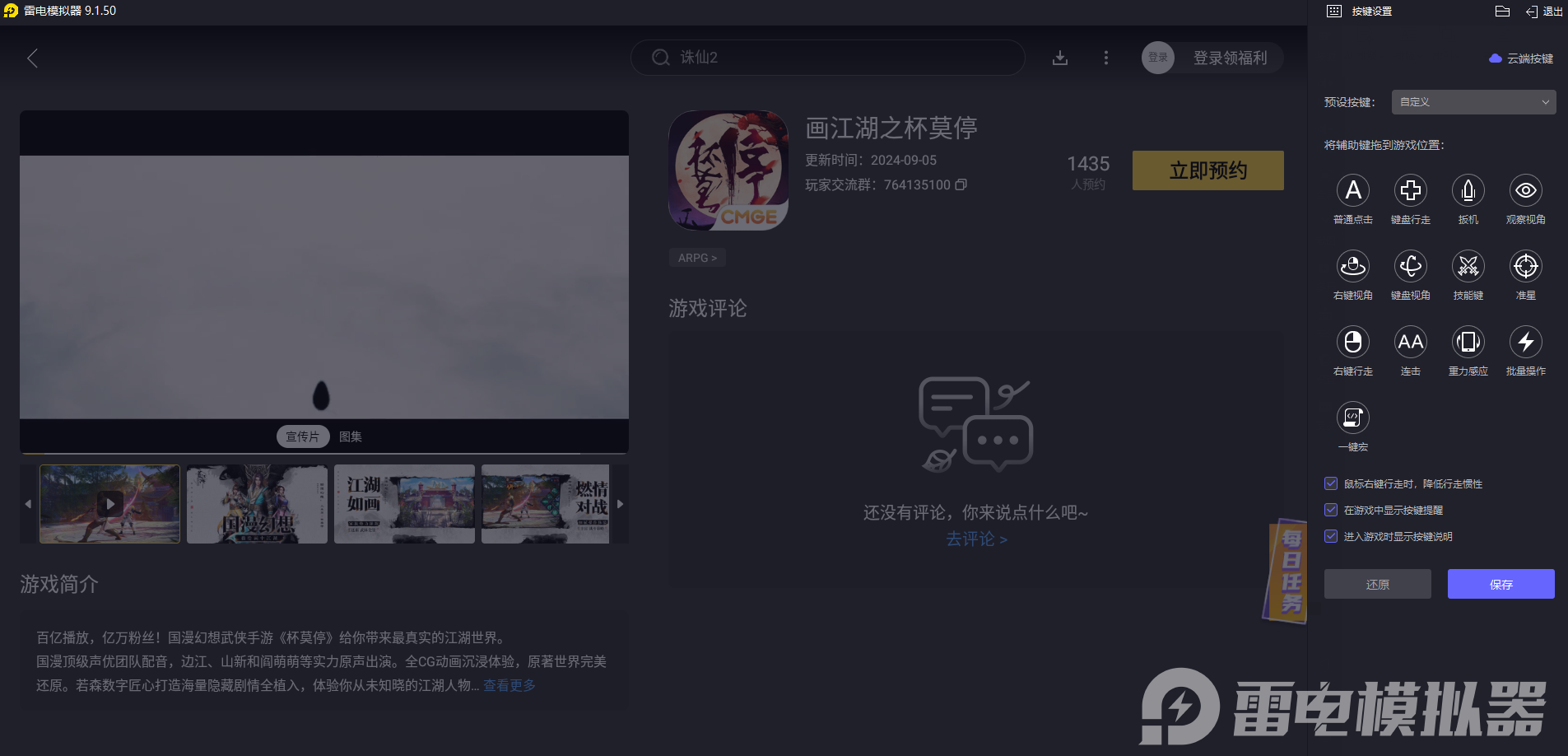Viewport: 1568px width, 756px height.
Task: Open the 预设按键 自定义 dropdown
Action: point(1473,102)
